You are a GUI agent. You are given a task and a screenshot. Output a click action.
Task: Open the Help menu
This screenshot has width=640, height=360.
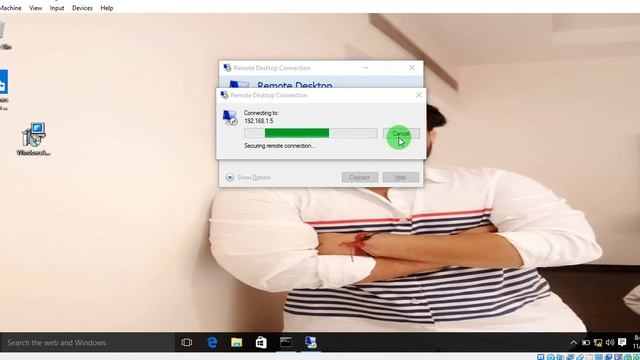click(107, 8)
